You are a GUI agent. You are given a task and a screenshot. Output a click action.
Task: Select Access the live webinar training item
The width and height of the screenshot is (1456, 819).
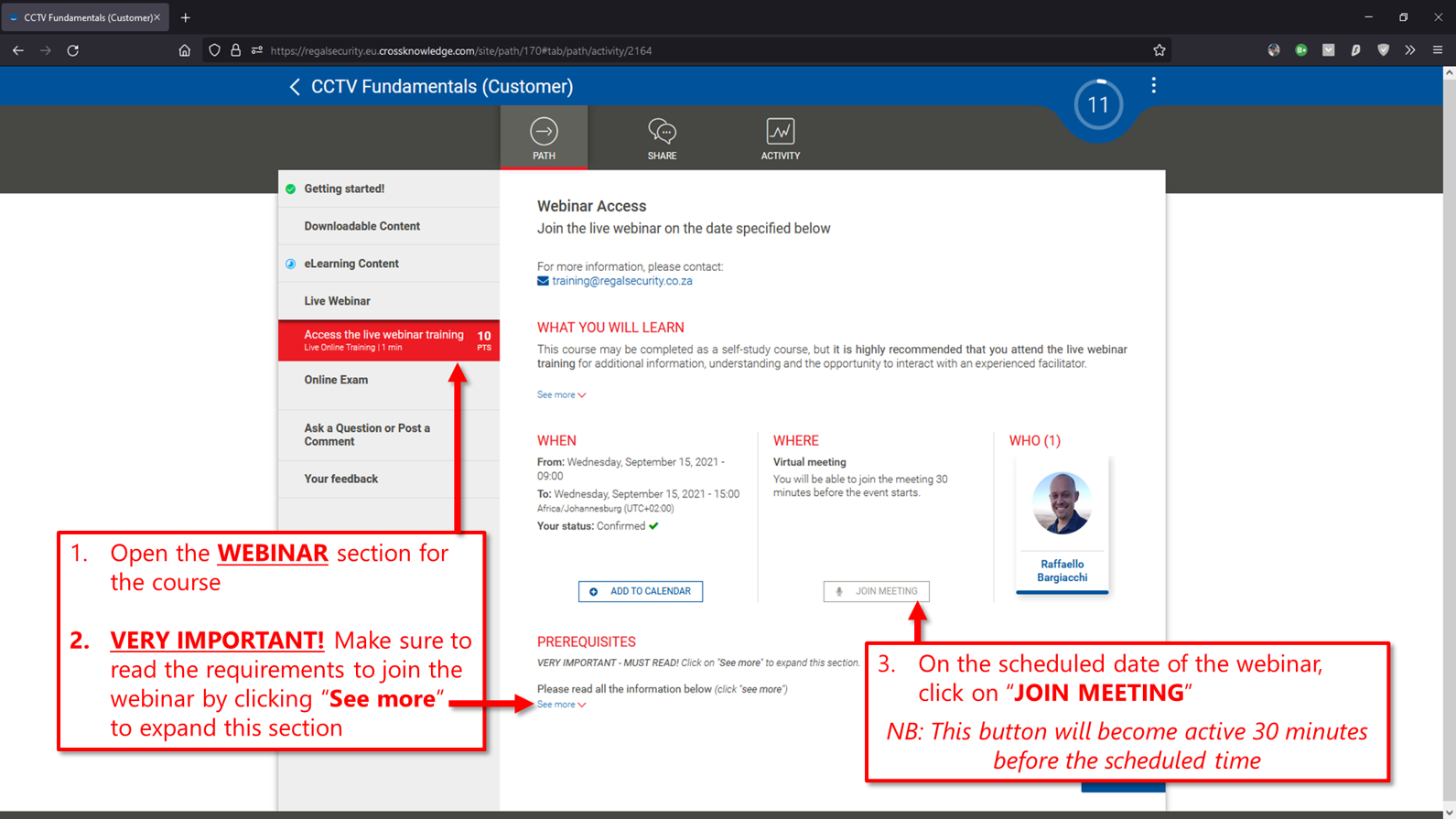coord(389,340)
